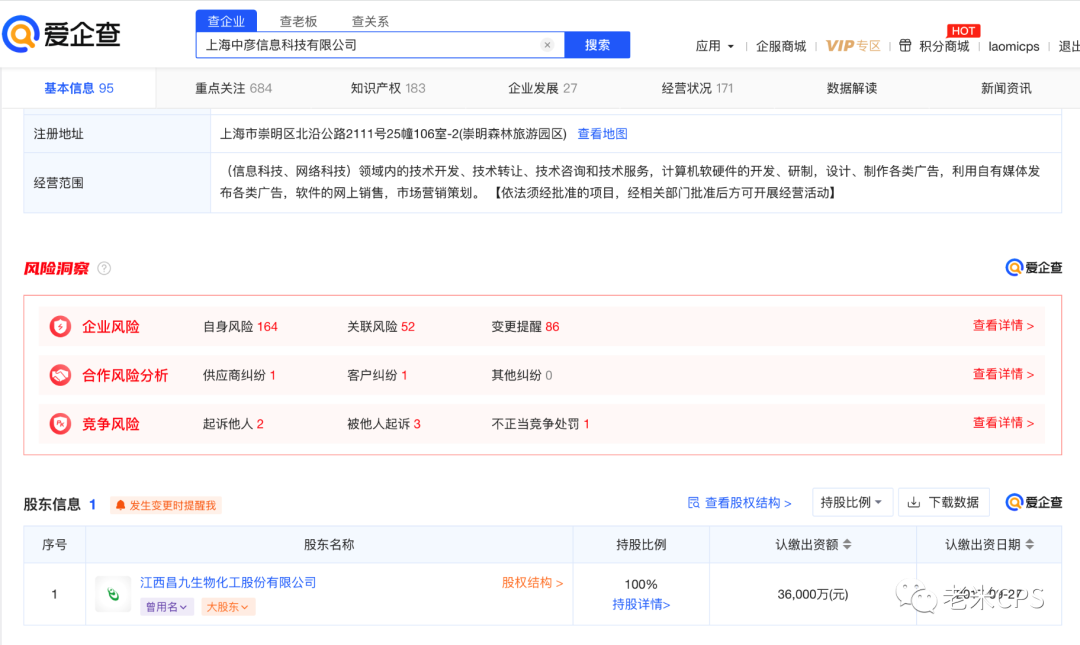The width and height of the screenshot is (1080, 645).
Task: Expand the 大股东 tag
Action: 227,606
